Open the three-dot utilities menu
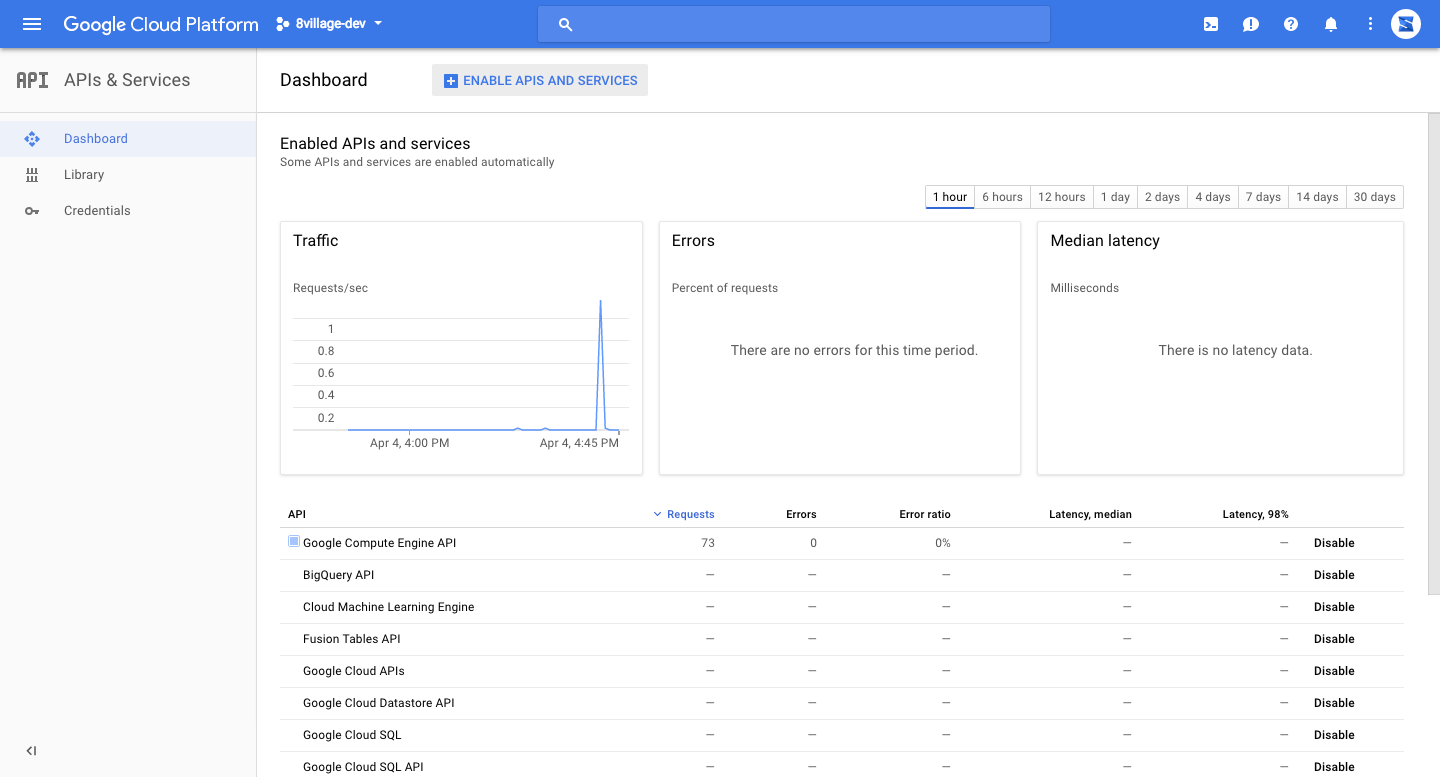Screen dimensions: 1440x777 [1370, 24]
